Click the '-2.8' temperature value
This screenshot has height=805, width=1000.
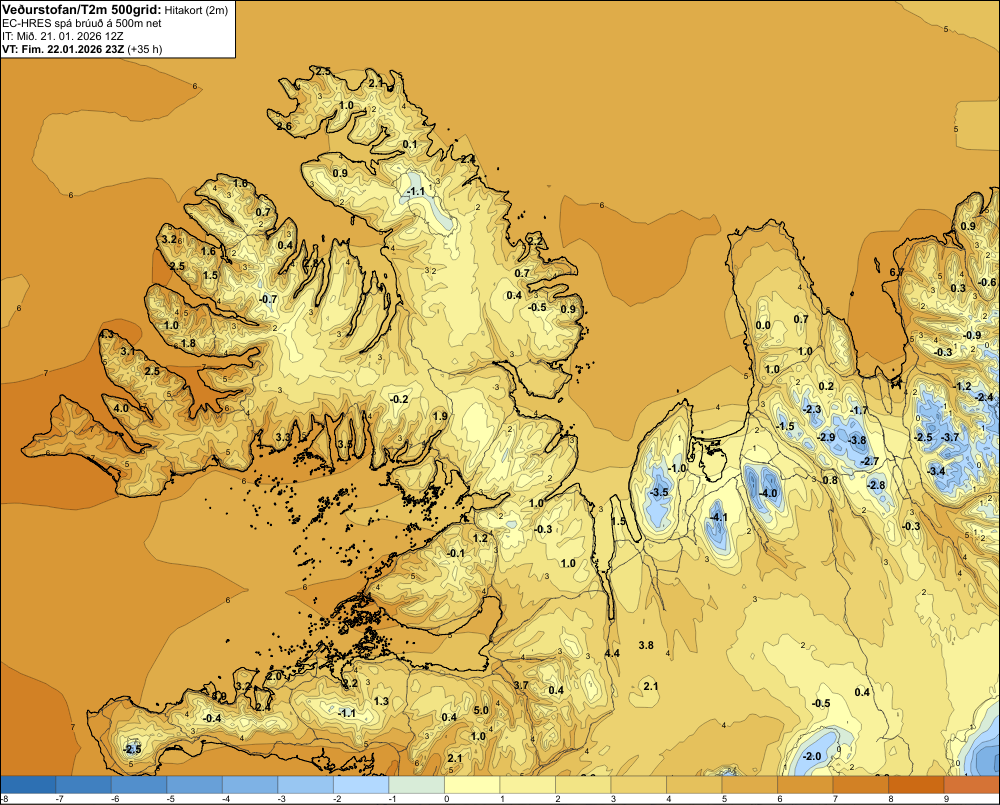pyautogui.click(x=877, y=485)
